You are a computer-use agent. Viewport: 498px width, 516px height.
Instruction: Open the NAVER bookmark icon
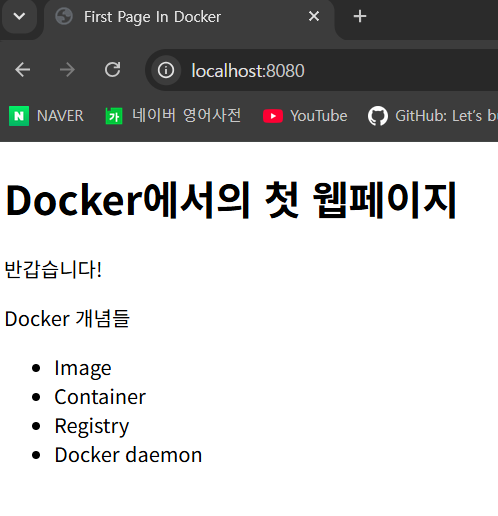19,116
